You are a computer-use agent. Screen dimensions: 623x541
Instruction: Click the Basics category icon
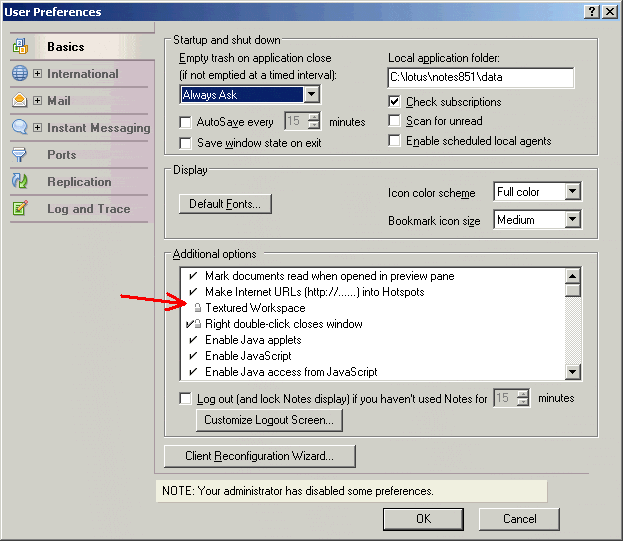click(20, 47)
